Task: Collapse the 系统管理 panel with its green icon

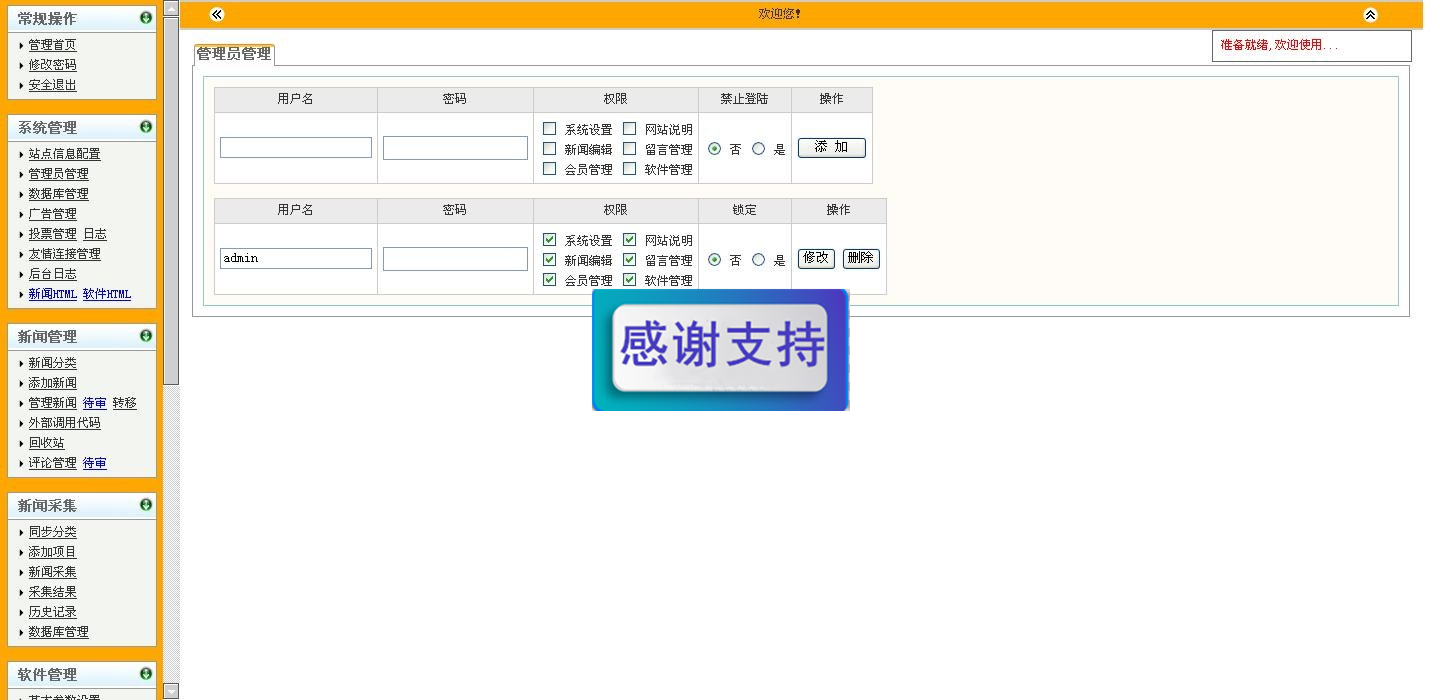Action: 146,127
